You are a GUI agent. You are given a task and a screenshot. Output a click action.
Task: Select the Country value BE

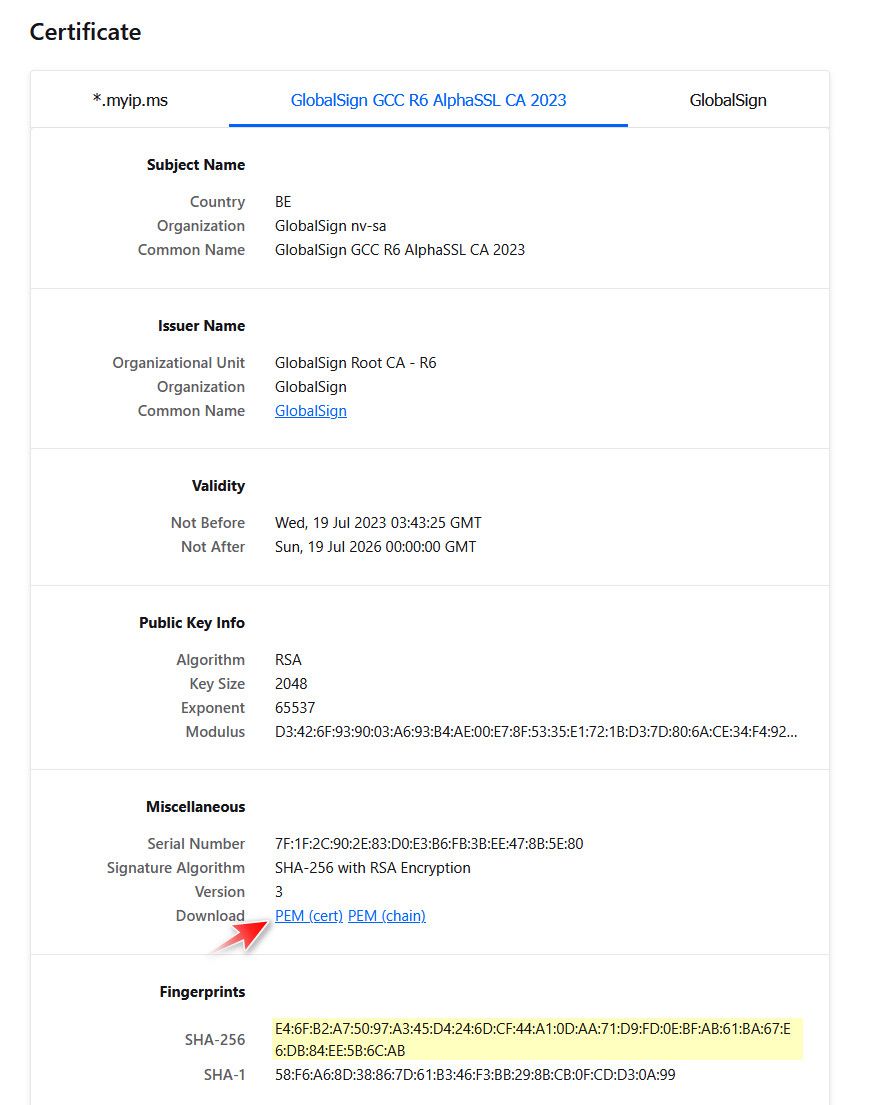283,202
